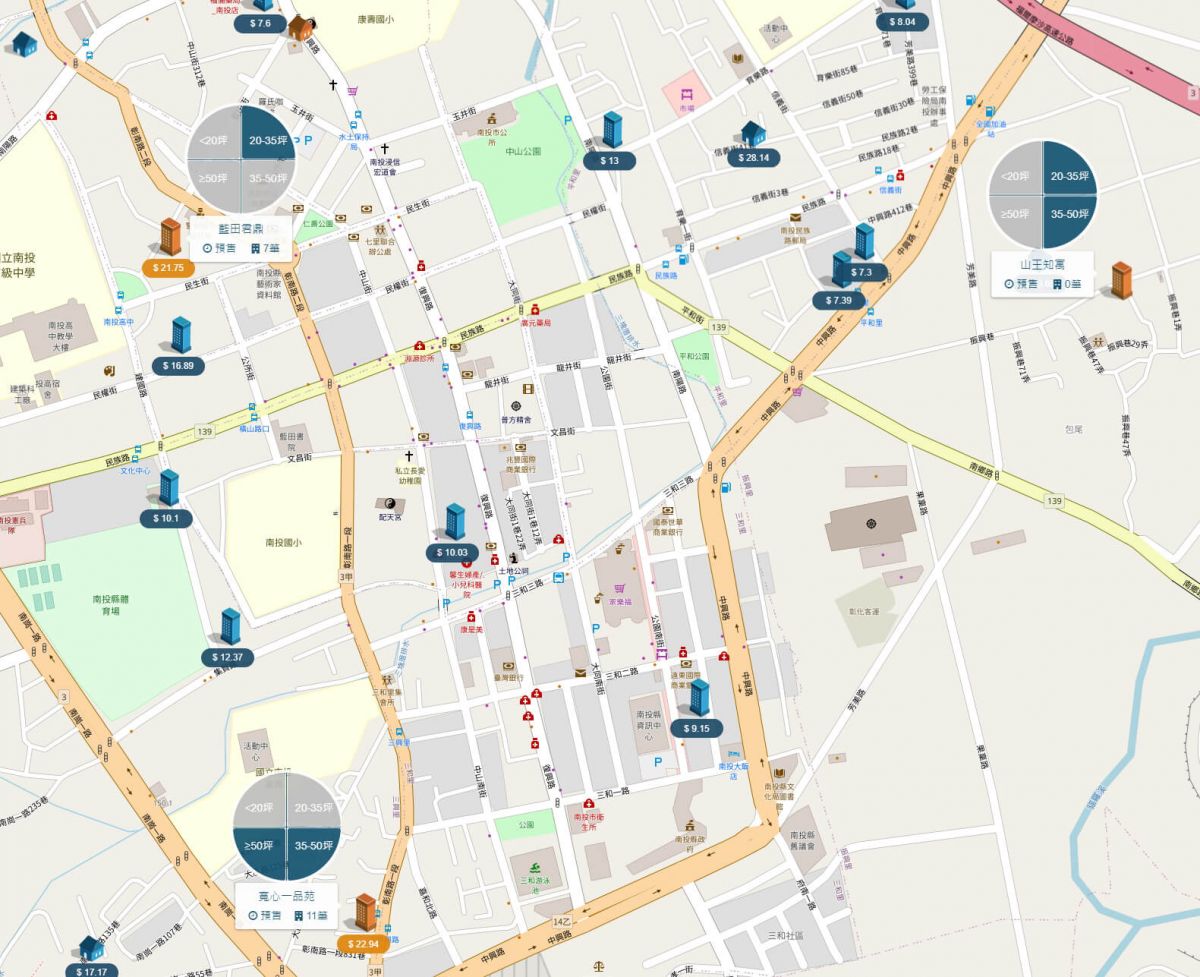Click 7筆 count on 藍田君鼎 card
1200x977 pixels.
(x=265, y=248)
